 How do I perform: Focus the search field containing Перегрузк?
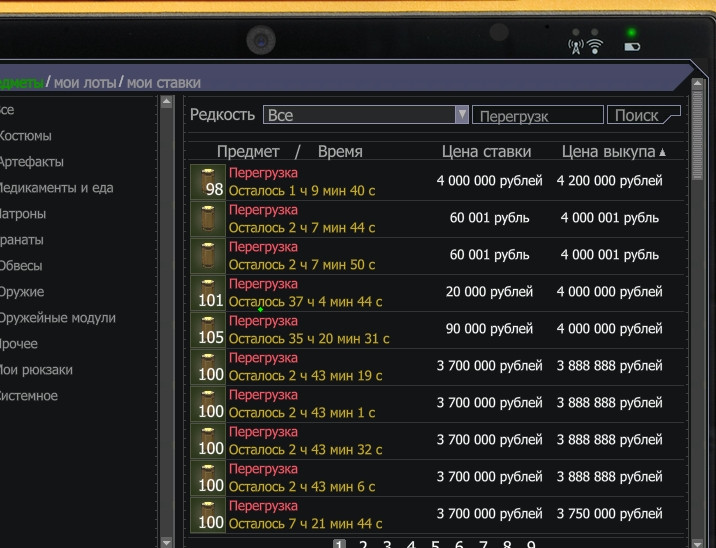[x=537, y=116]
